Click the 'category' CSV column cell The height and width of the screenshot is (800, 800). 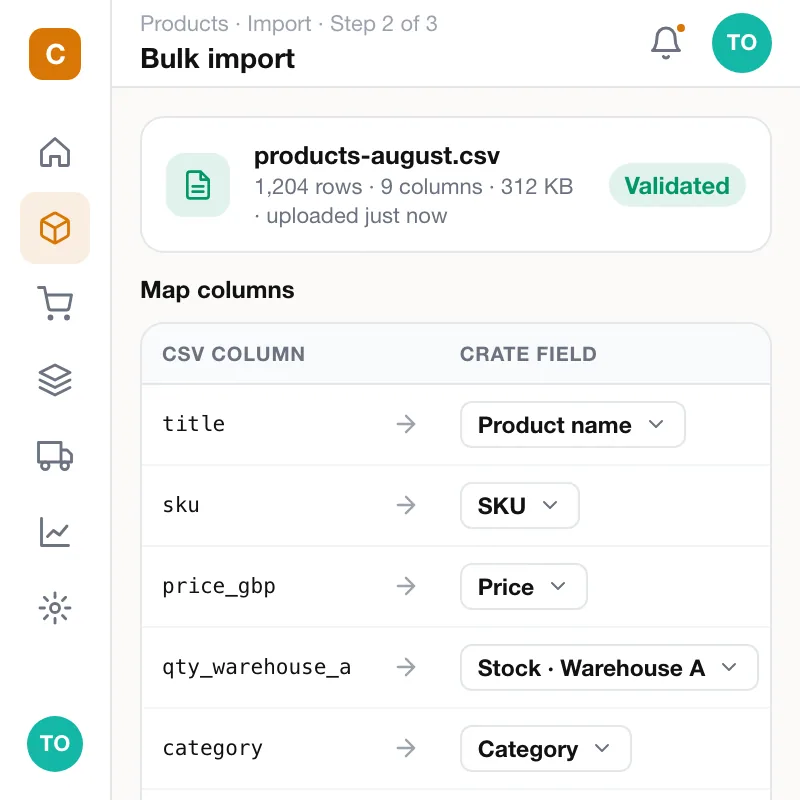click(213, 748)
